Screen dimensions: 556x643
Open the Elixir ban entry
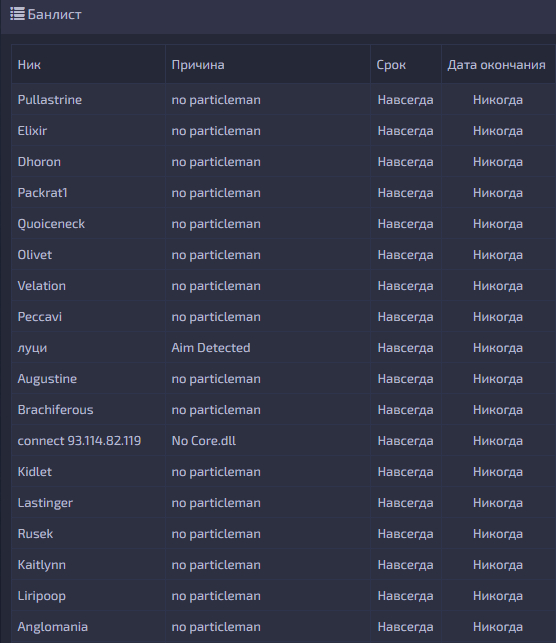[x=283, y=131]
